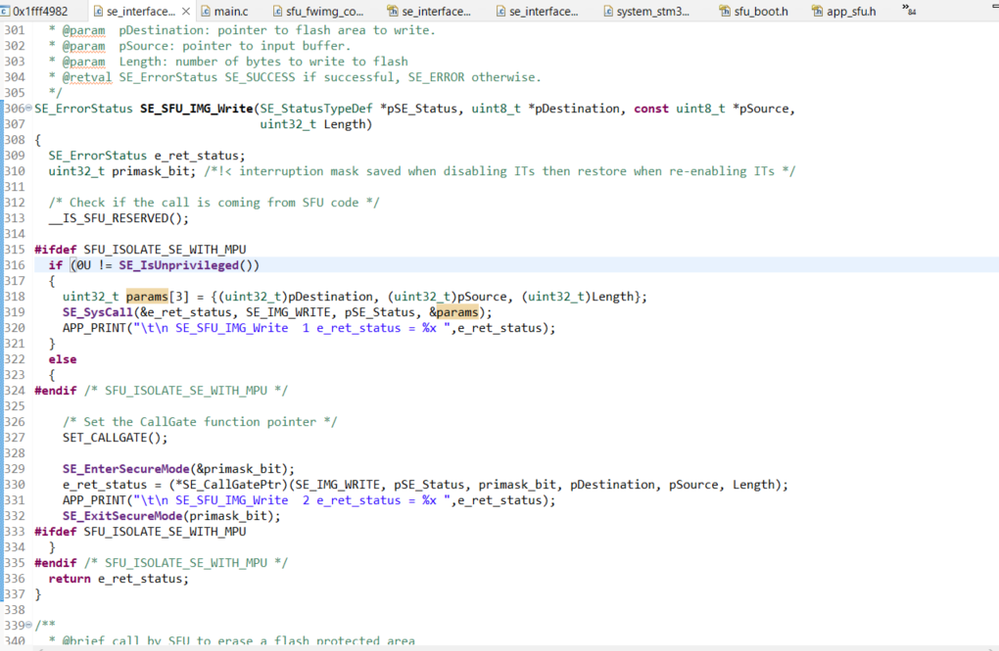This screenshot has width=999, height=651.
Task: Click SET_CALLGATE(); on line 327
Action: (x=115, y=438)
